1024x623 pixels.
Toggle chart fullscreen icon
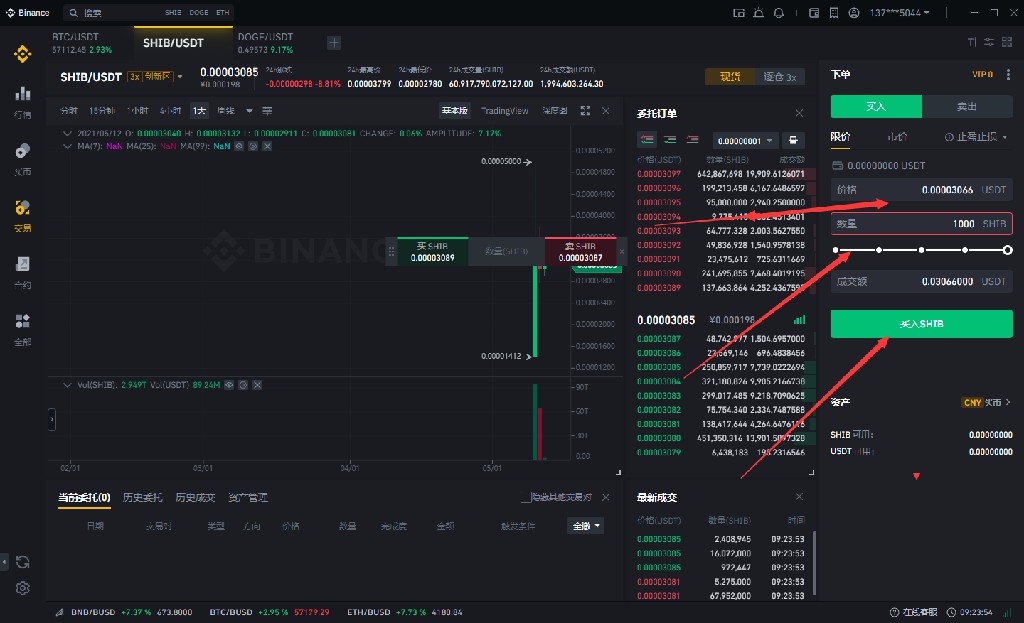click(x=585, y=110)
